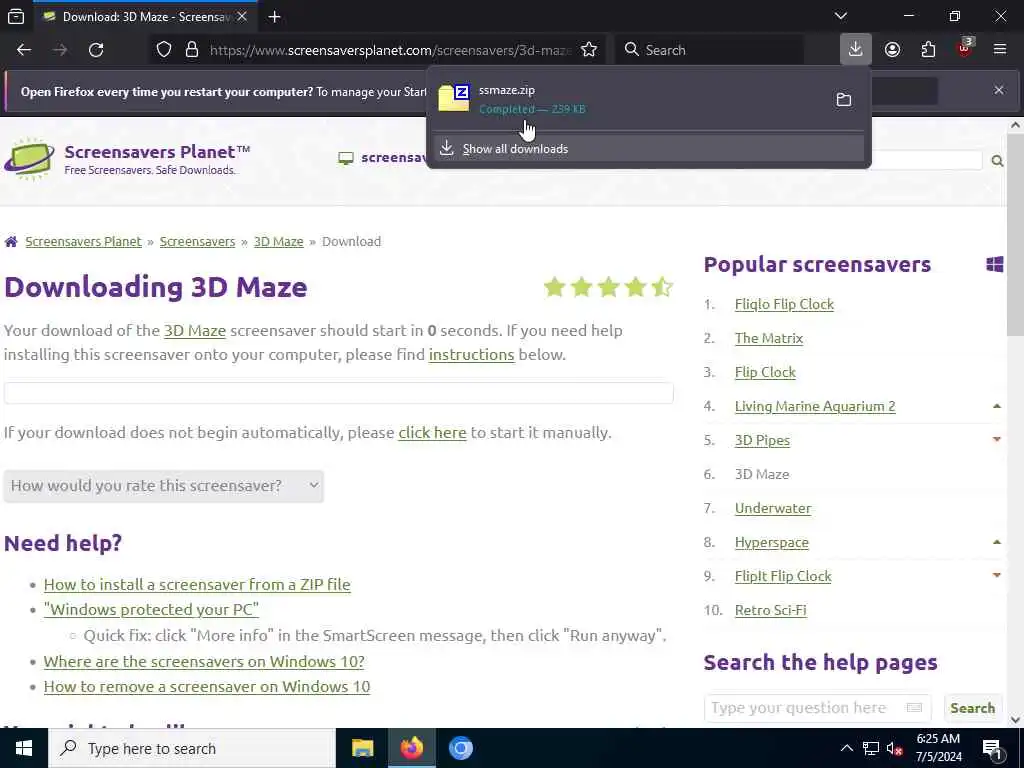1024x768 pixels.
Task: Jump to the instructions link
Action: (x=471, y=355)
